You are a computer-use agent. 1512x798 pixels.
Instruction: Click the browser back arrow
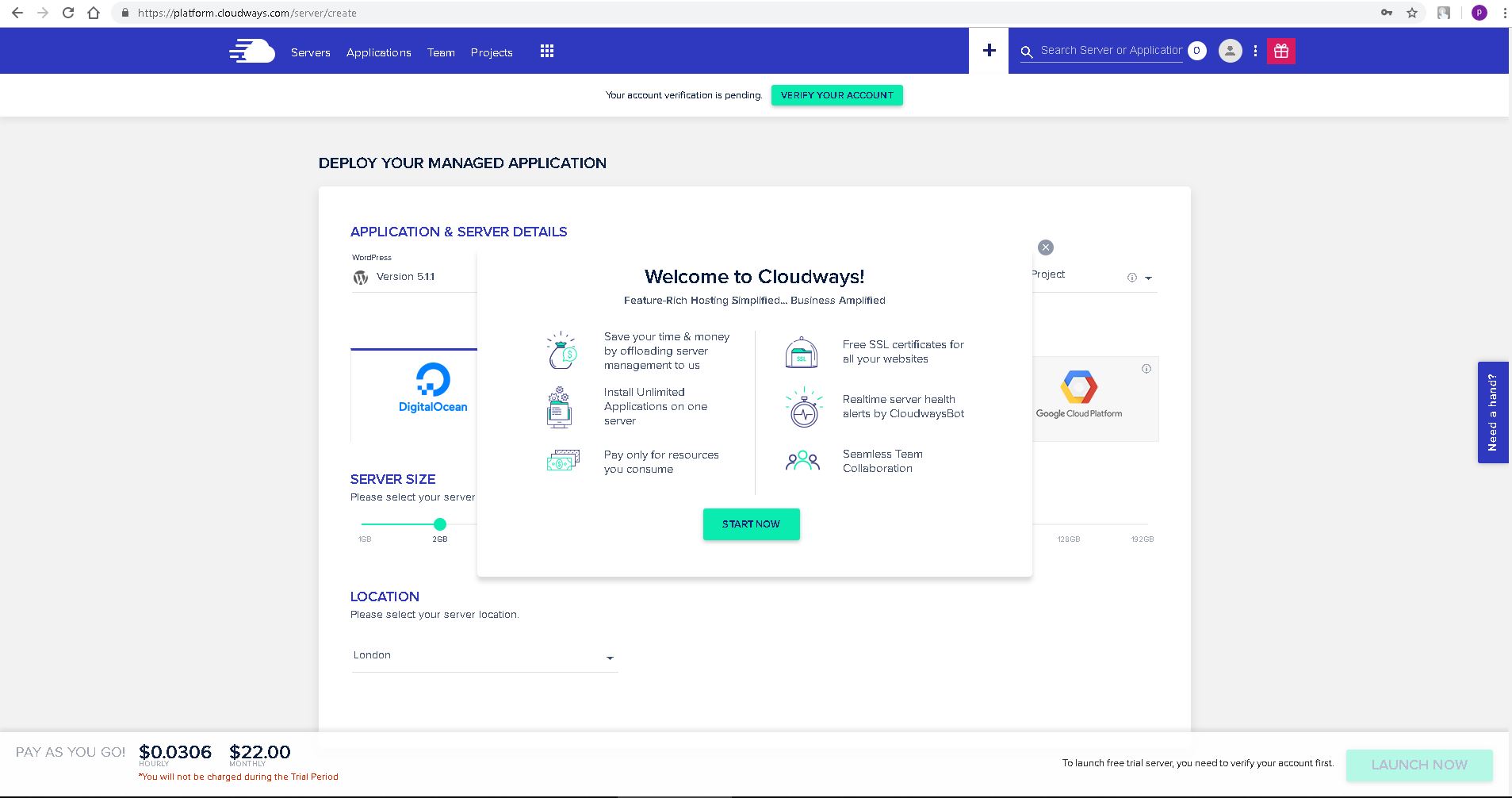(17, 13)
